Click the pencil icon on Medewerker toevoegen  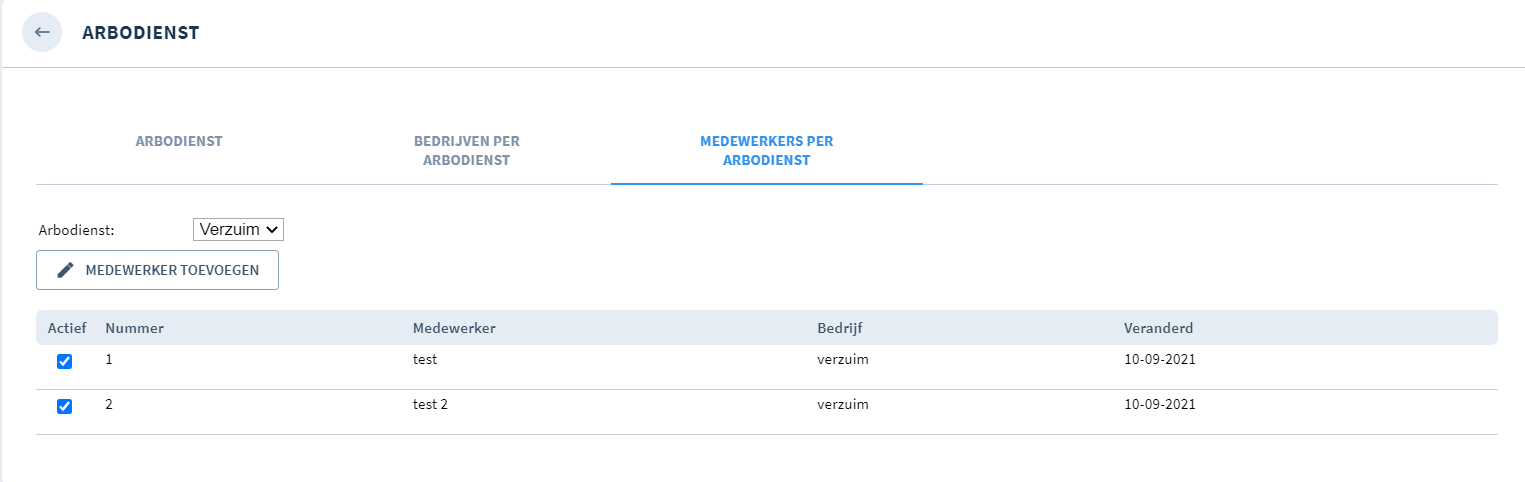point(66,270)
